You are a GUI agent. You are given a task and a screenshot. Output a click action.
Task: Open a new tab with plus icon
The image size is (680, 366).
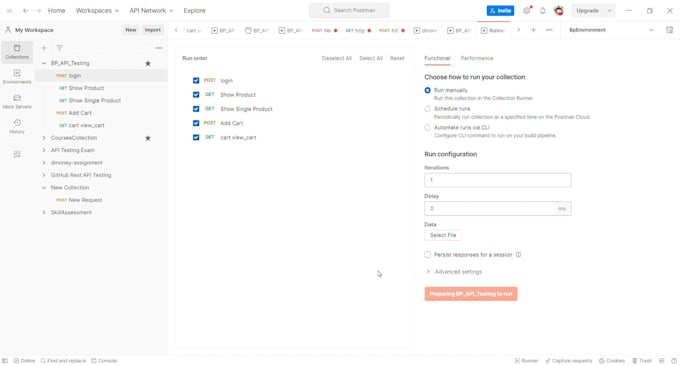[533, 30]
